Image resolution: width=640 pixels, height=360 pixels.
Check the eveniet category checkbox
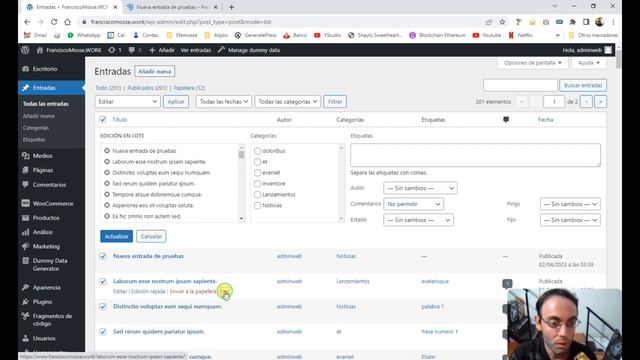pos(258,173)
